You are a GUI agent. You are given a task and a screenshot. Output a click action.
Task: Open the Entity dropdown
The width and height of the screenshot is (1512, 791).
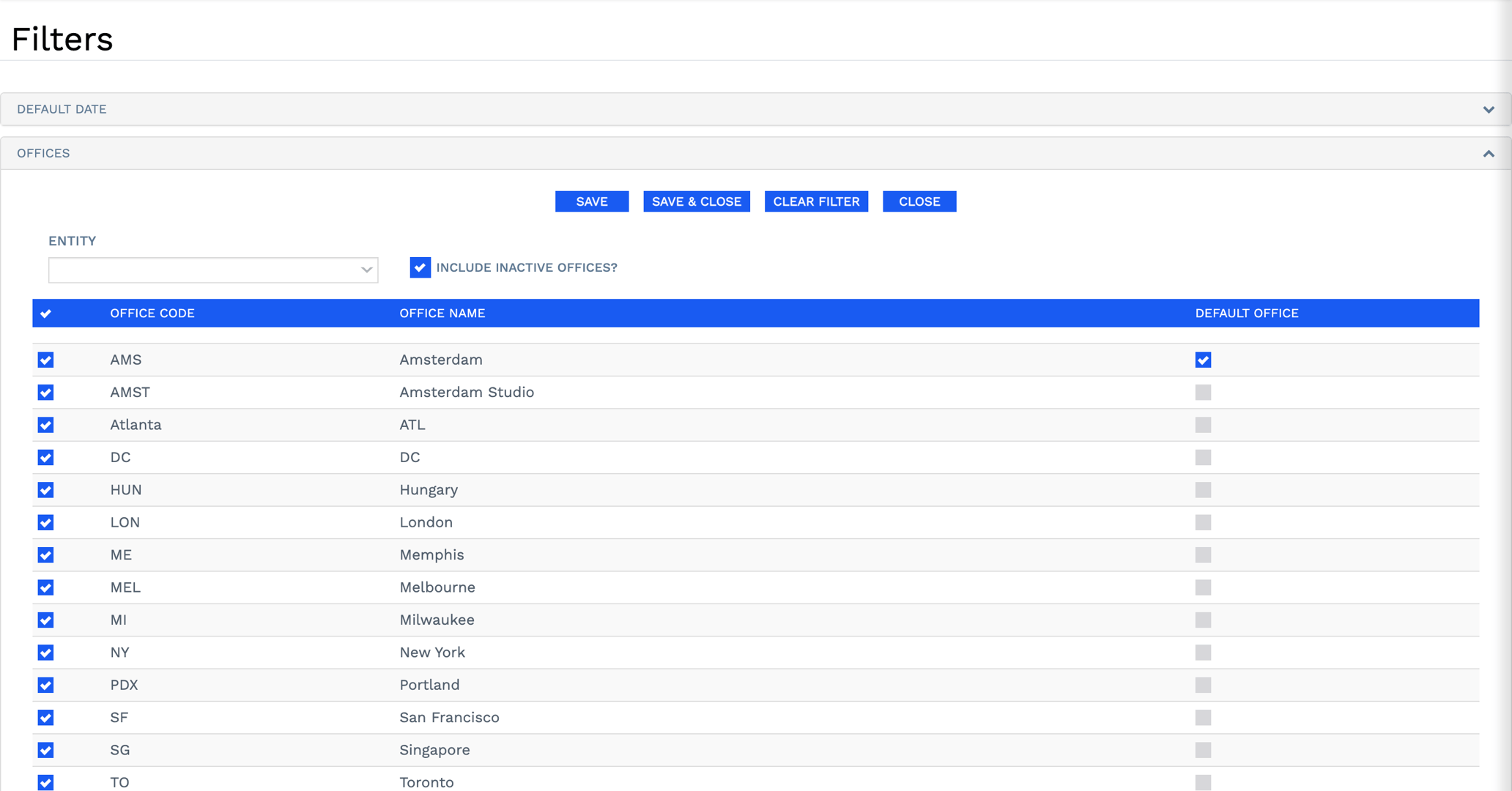coord(213,270)
